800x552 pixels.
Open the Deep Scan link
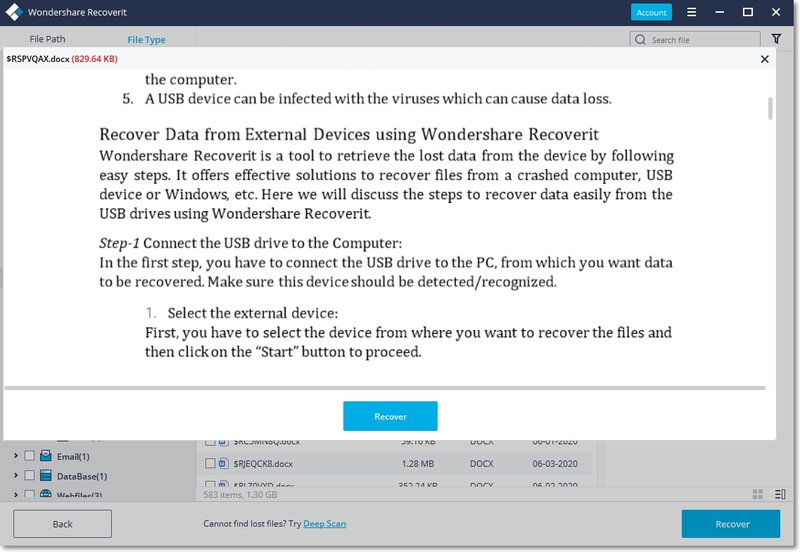pyautogui.click(x=324, y=523)
